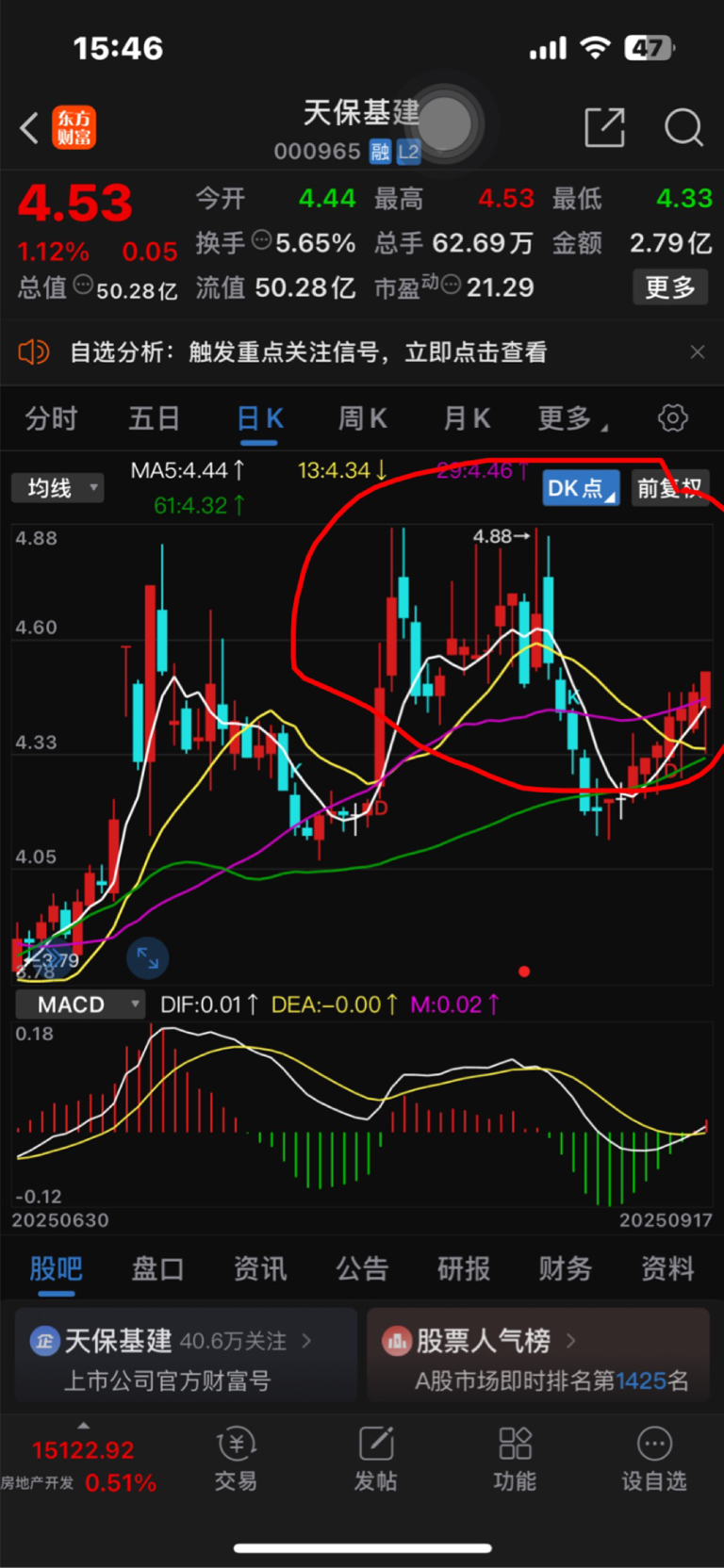Viewport: 724px width, 1568px height.
Task: Tap the 融 margin badge
Action: tap(380, 152)
